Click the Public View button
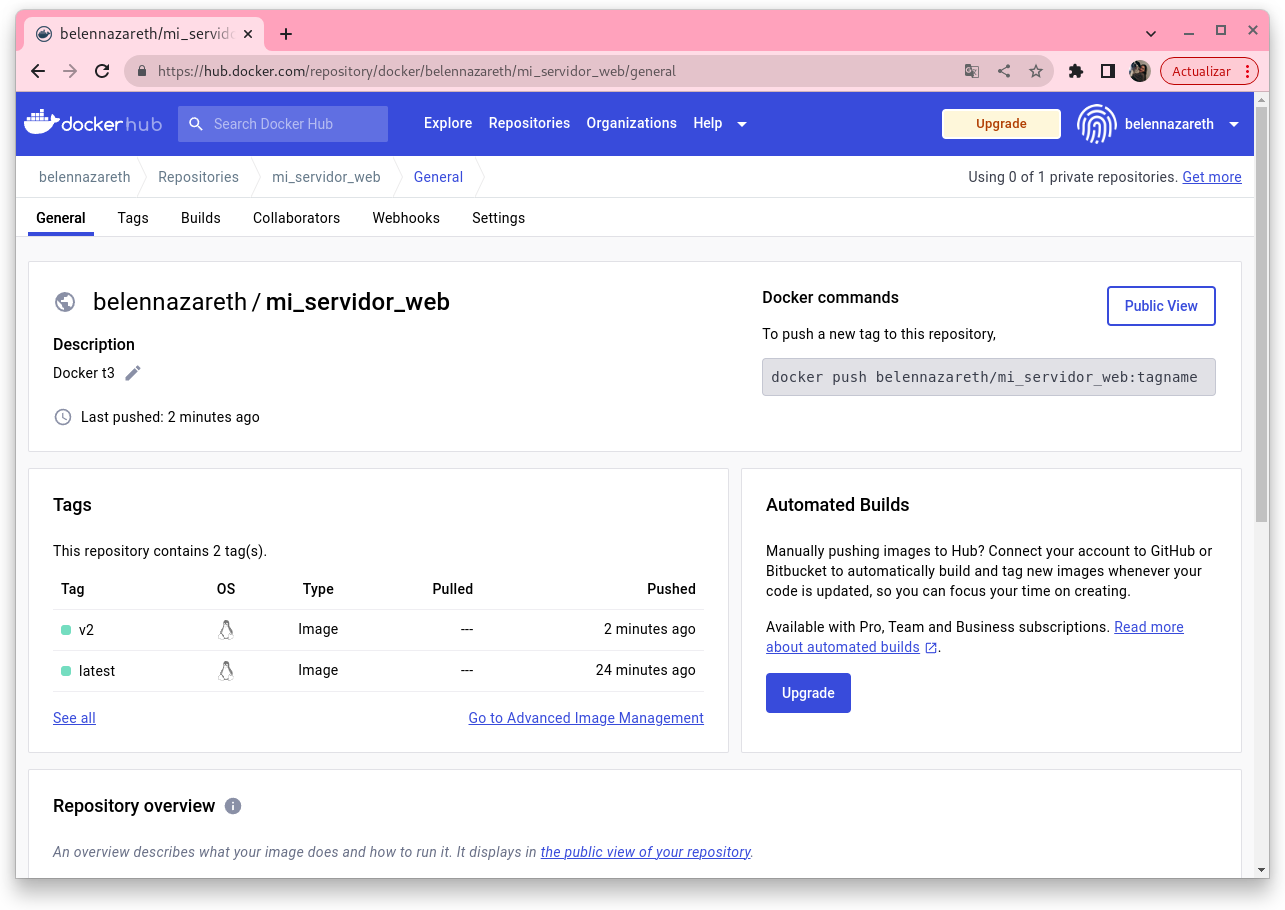The width and height of the screenshot is (1285, 910). click(1160, 306)
